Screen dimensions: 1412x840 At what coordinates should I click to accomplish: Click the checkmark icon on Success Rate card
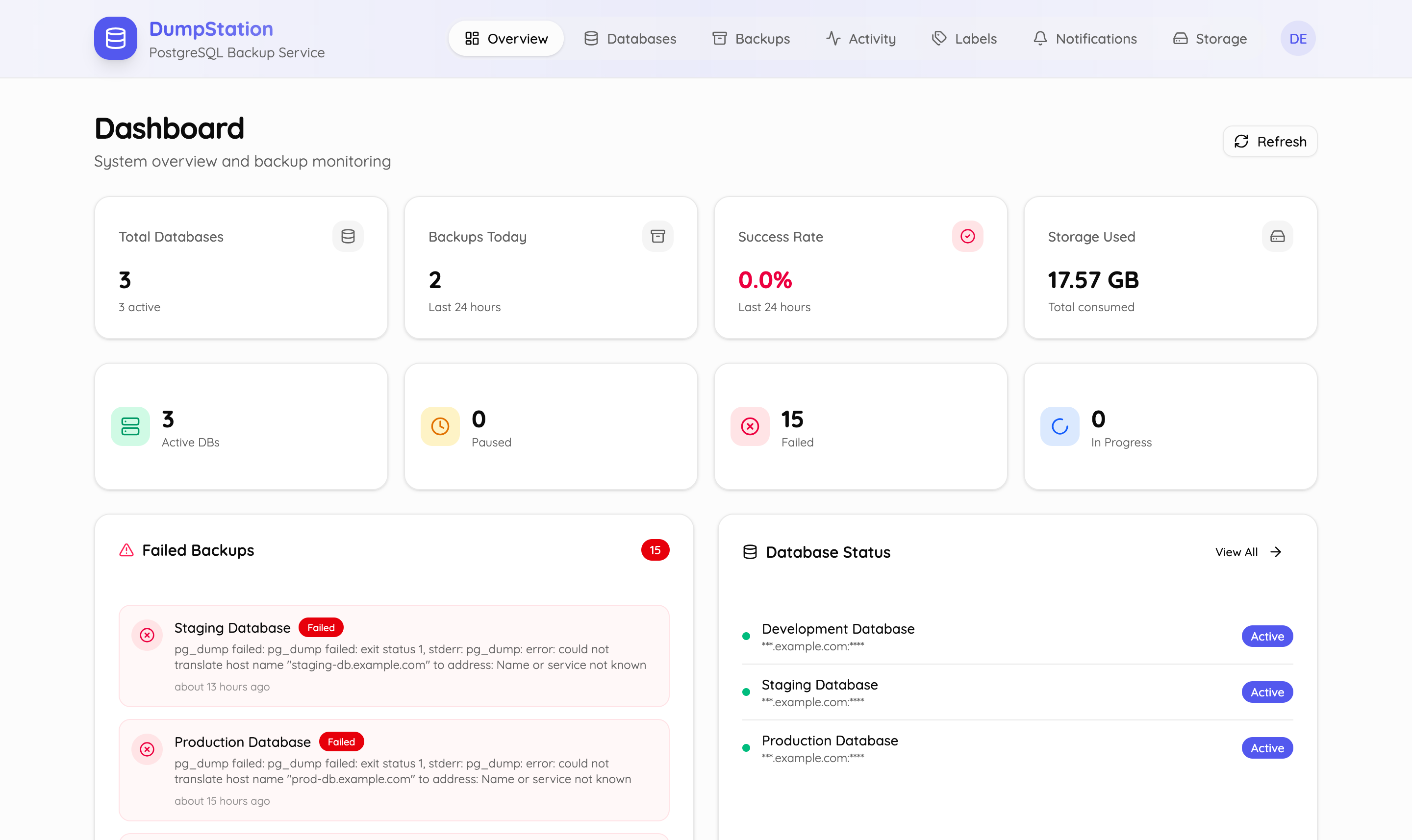click(967, 236)
